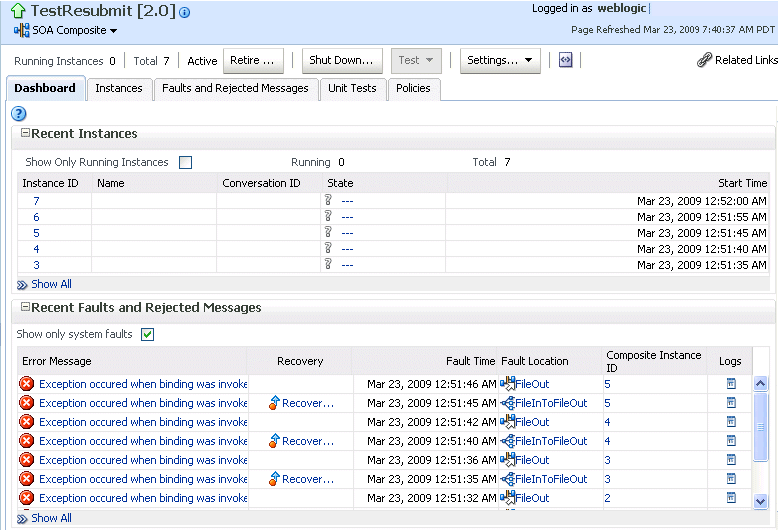Screen dimensions: 778x530
Task: Open instance ID 4 link
Action: [36, 249]
